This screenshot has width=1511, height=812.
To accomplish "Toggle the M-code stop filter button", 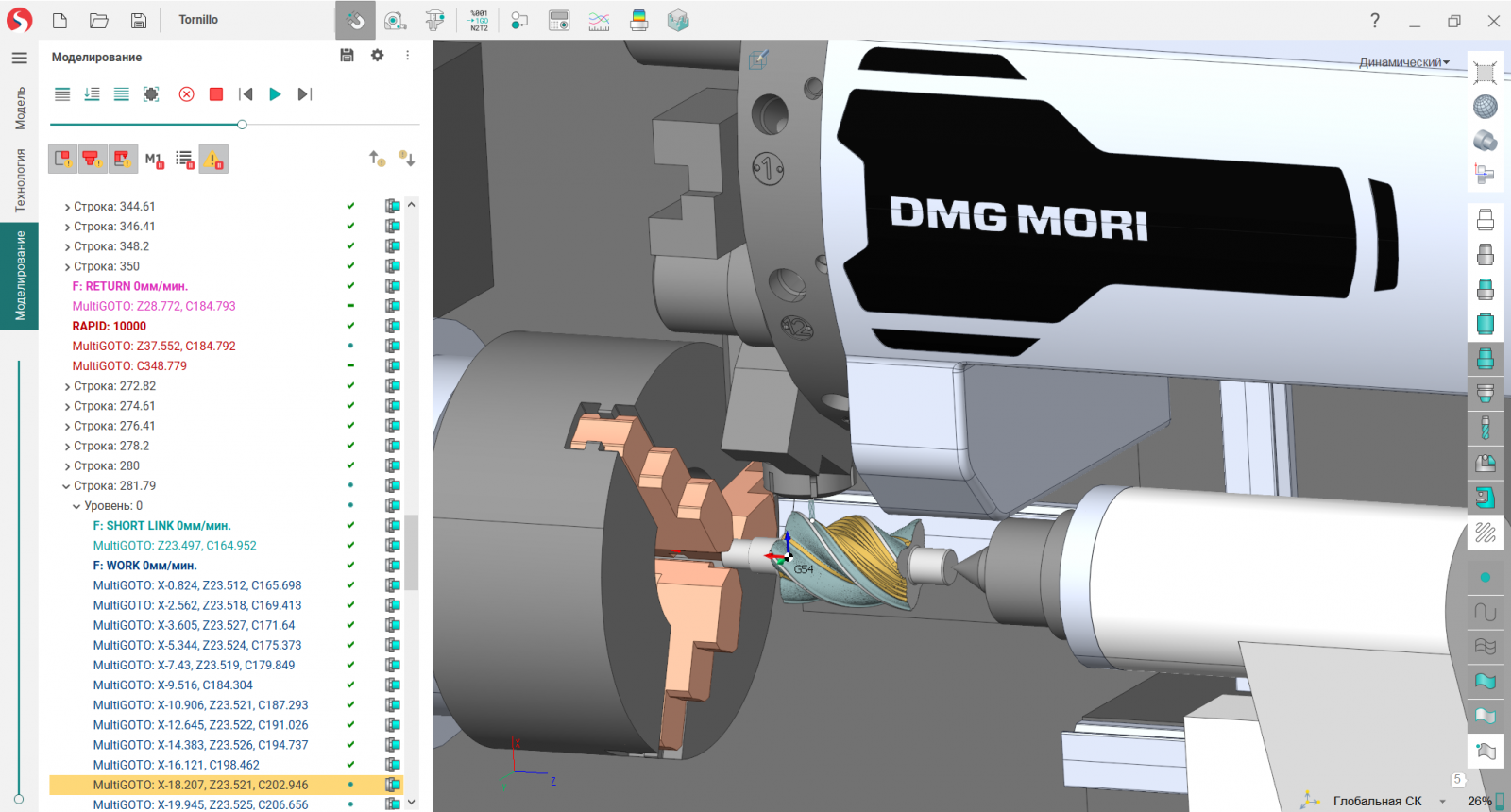I will (x=154, y=160).
